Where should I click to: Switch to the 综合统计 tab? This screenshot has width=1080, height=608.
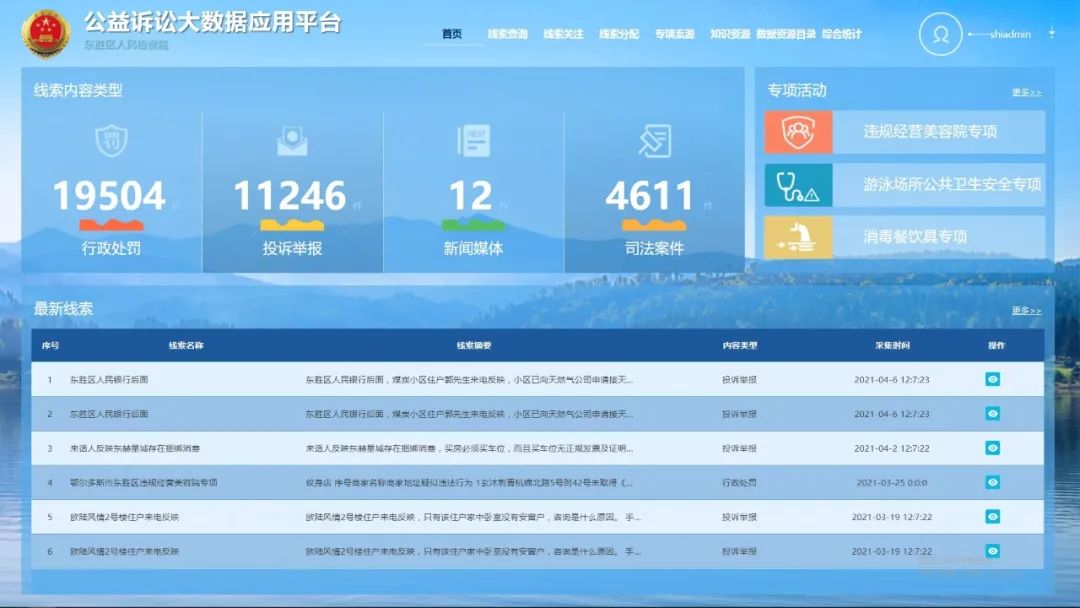(841, 34)
